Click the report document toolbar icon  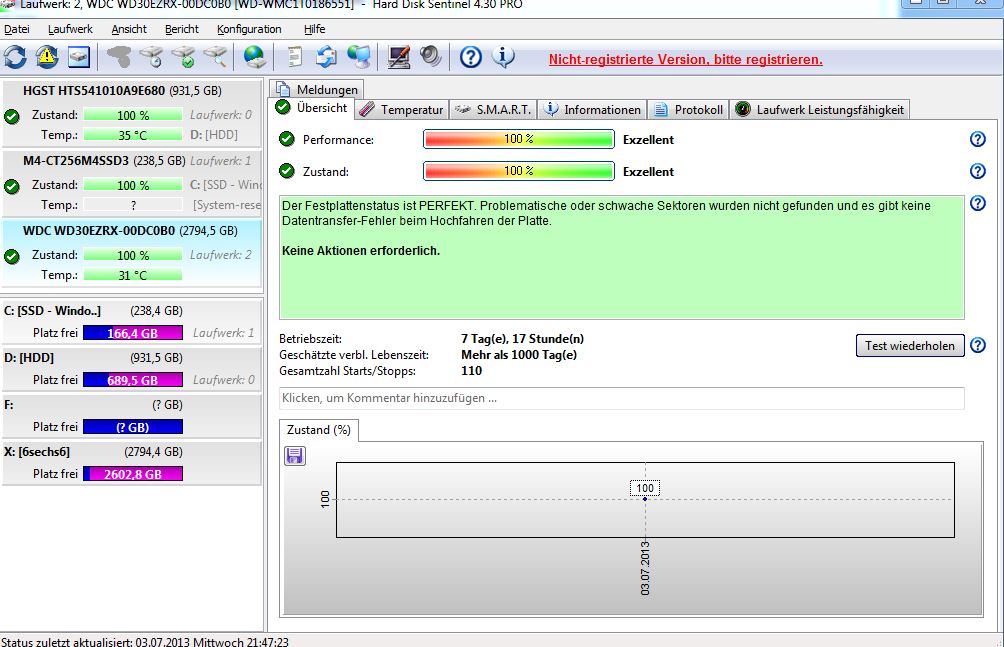click(x=295, y=57)
